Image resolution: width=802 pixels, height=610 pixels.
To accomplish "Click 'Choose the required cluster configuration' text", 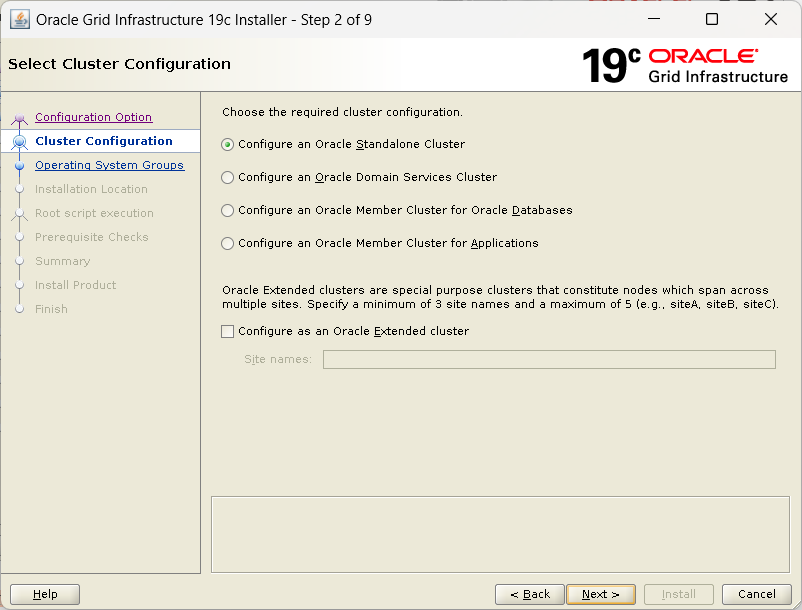I will tap(342, 112).
